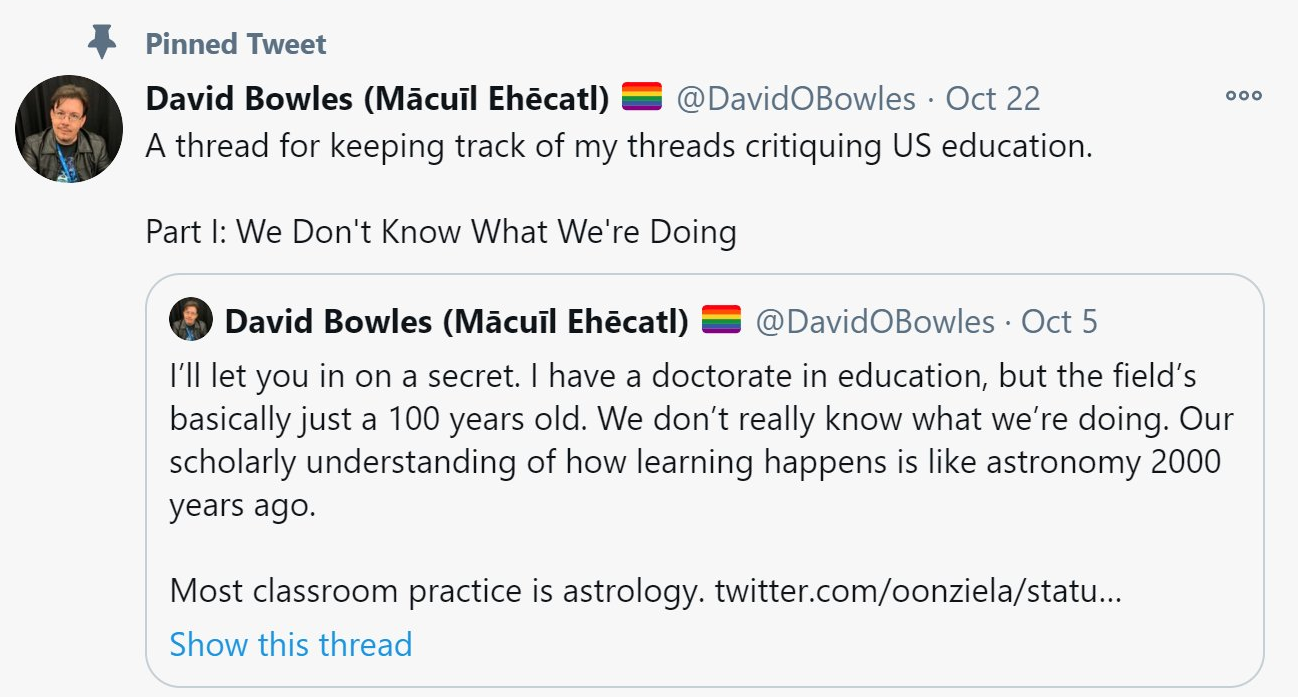Image resolution: width=1298 pixels, height=697 pixels.
Task: Open the quoted tweet starting "I'll let you in on a secret"
Action: point(683,376)
